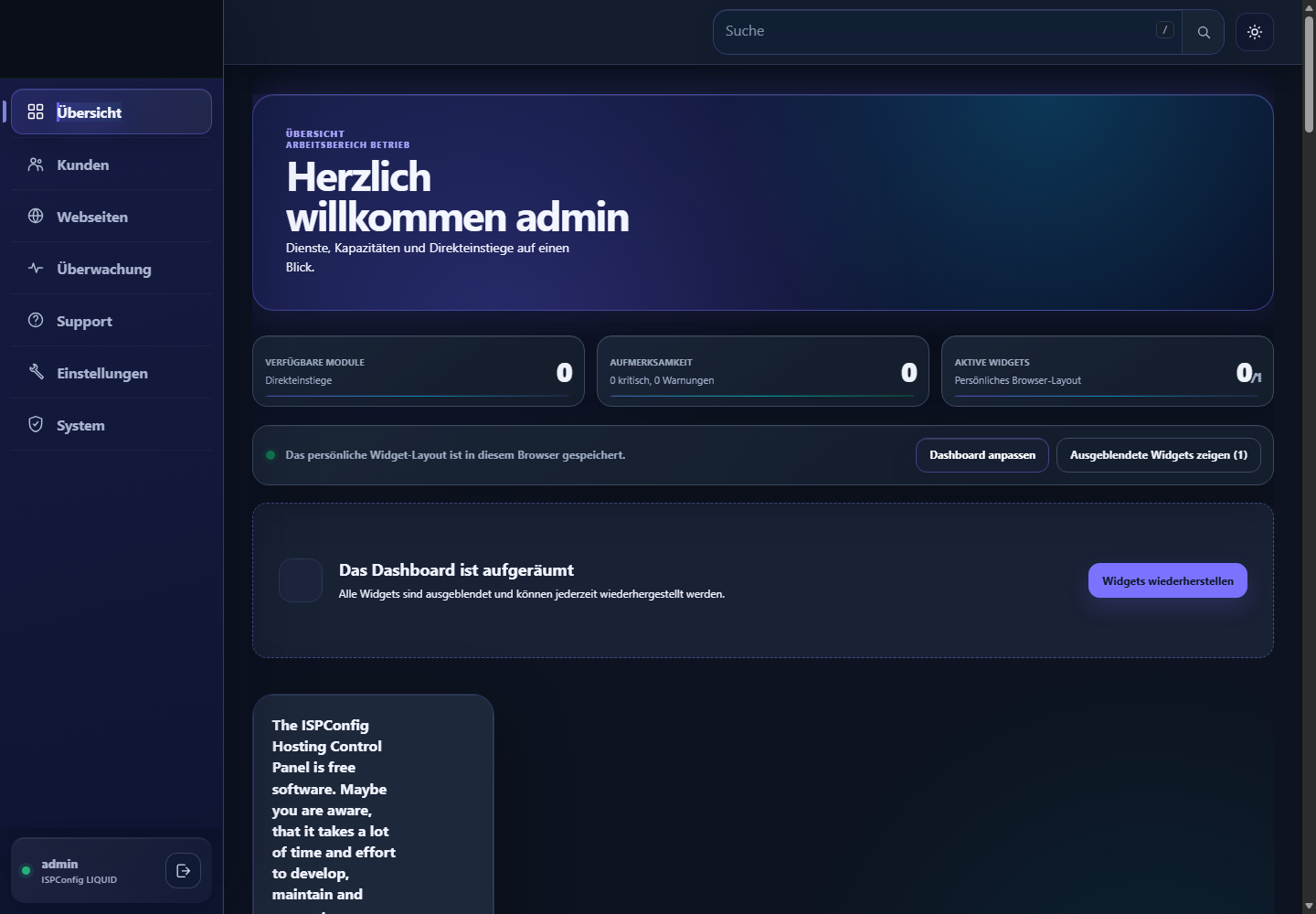Open the Webseiten section
The image size is (1316, 914).
pyautogui.click(x=111, y=217)
